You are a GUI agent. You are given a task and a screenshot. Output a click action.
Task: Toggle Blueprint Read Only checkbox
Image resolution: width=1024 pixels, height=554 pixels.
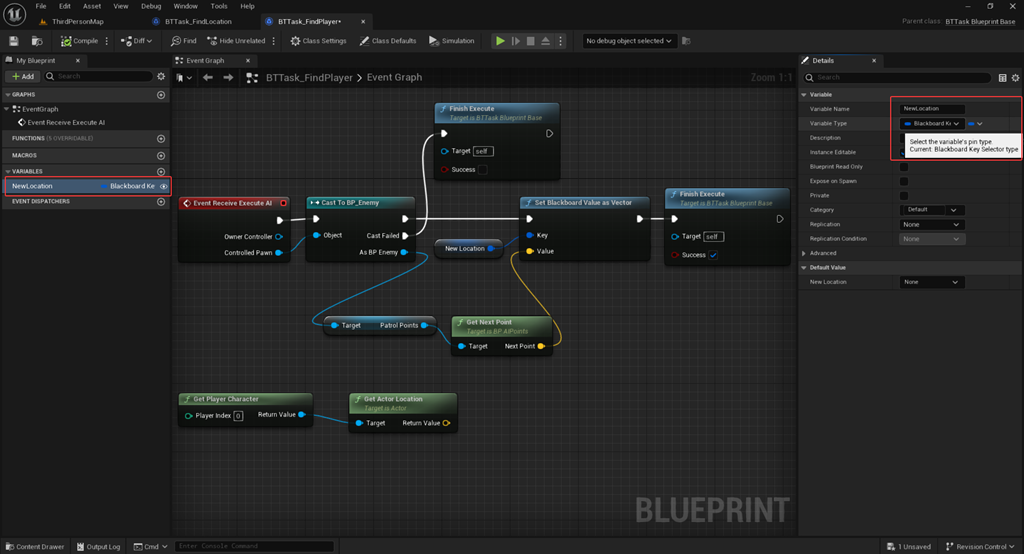point(904,167)
